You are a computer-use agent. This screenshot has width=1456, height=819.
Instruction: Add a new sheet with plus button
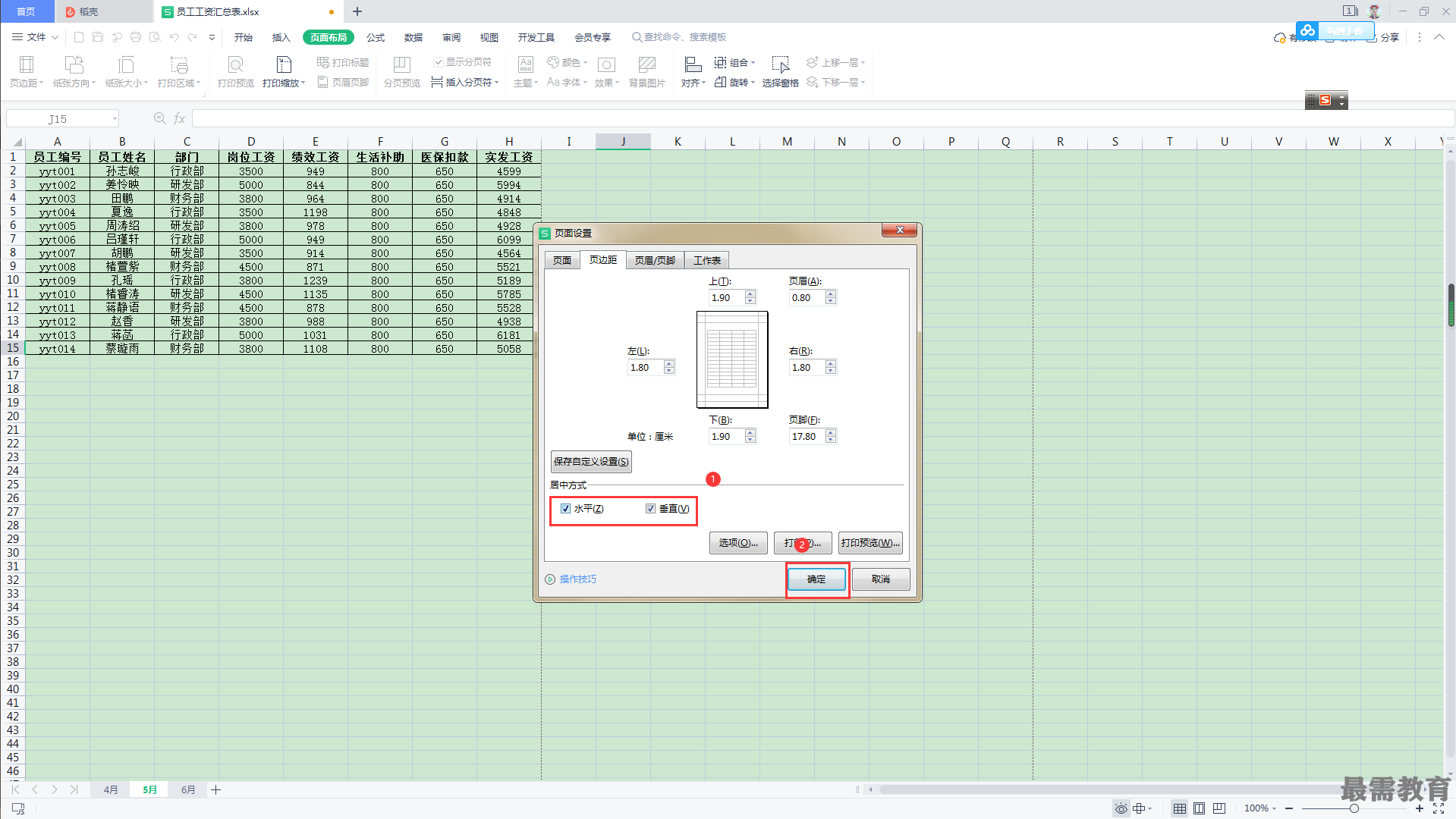point(215,789)
